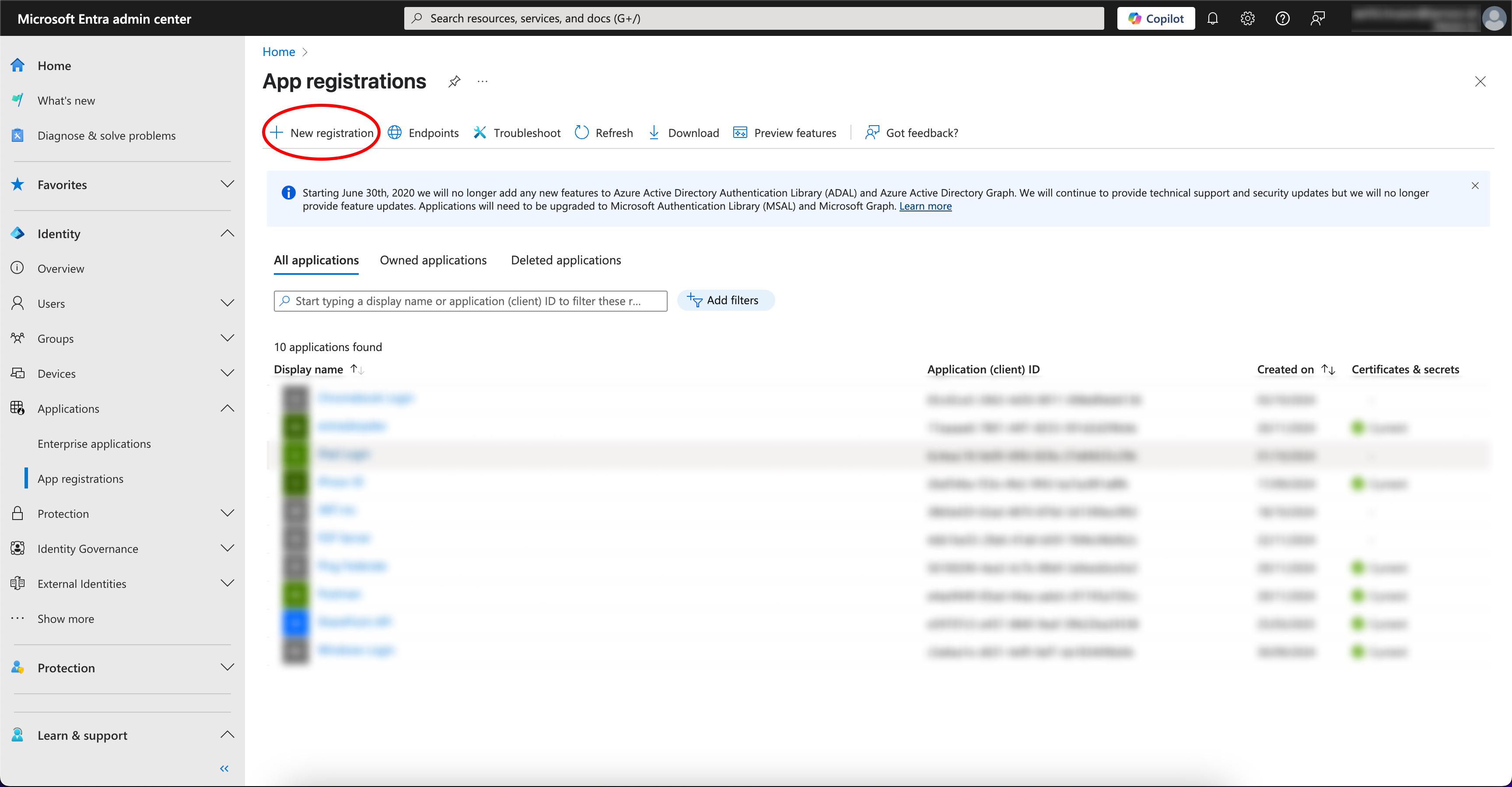Viewport: 1512px width, 787px height.
Task: Dismiss the ADAL info banner
Action: [1475, 186]
